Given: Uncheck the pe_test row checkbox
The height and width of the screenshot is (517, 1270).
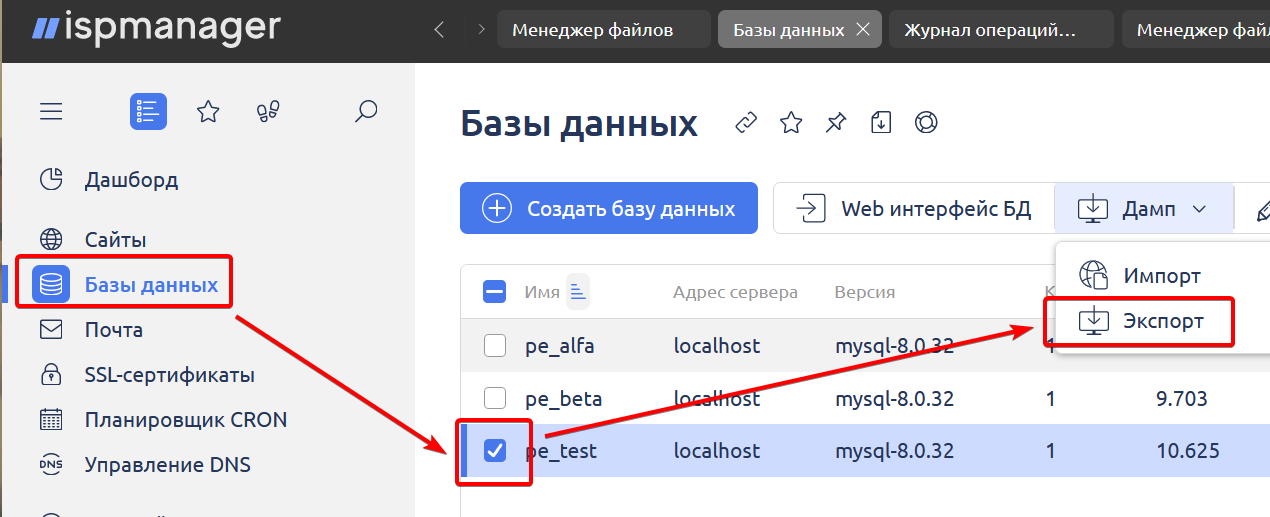Looking at the screenshot, I should pos(495,451).
